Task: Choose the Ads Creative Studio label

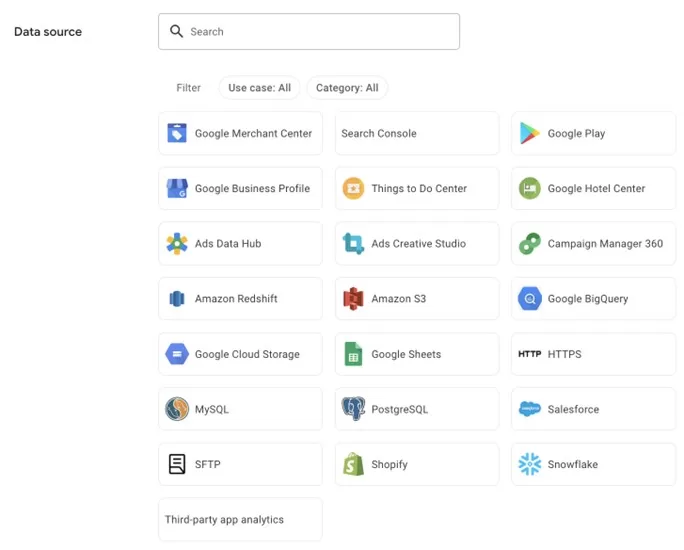Action: click(419, 243)
